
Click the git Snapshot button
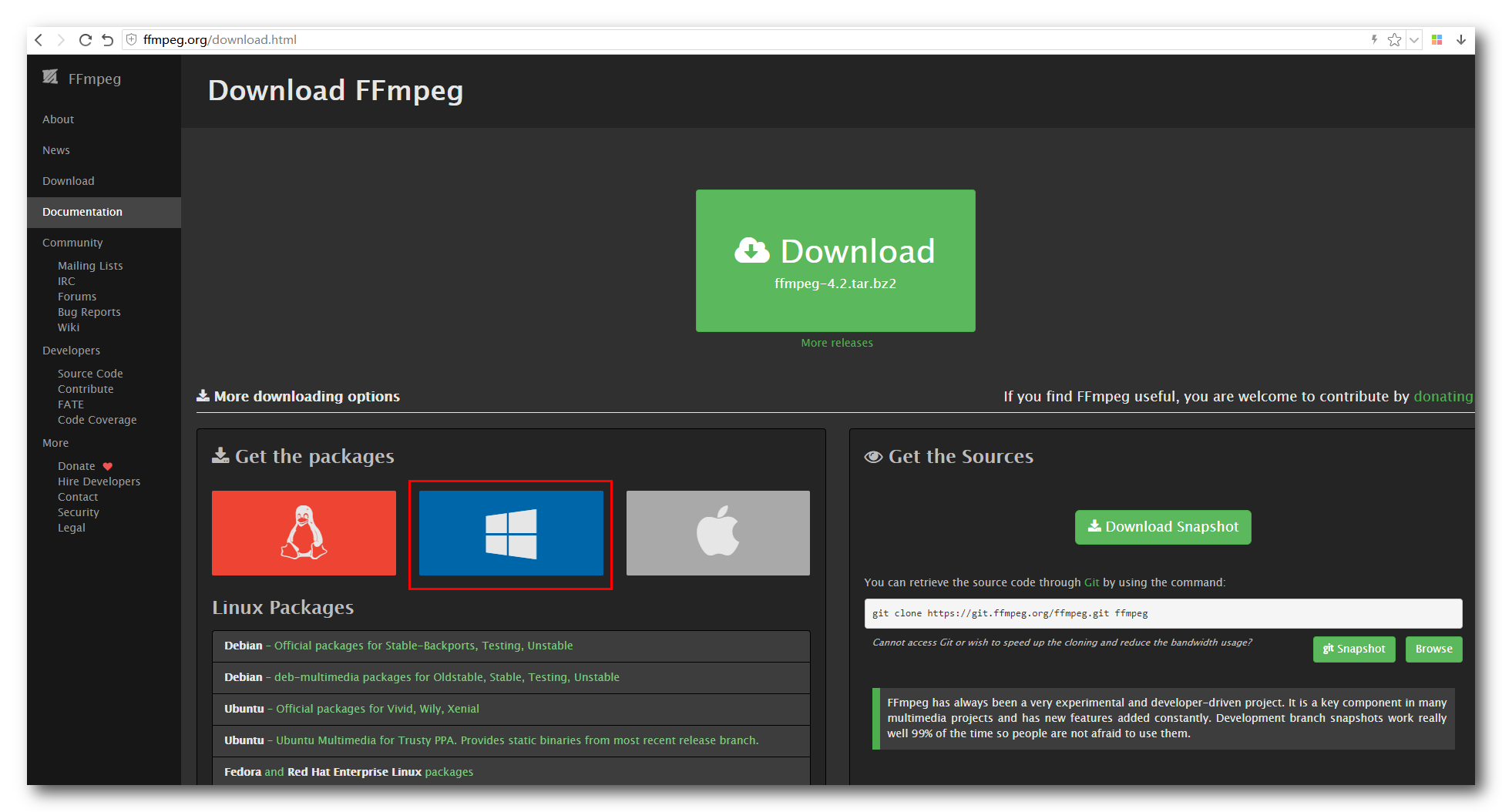(x=1354, y=649)
